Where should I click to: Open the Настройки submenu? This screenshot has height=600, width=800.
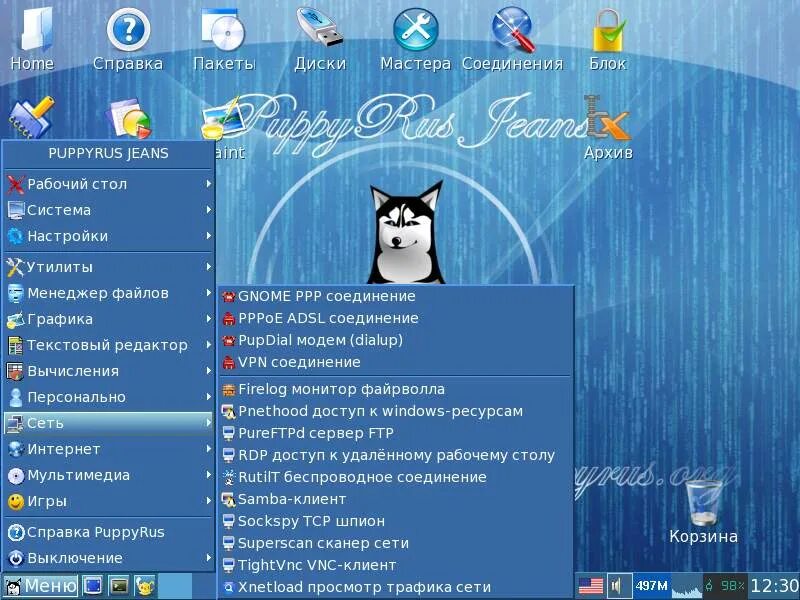(x=108, y=236)
